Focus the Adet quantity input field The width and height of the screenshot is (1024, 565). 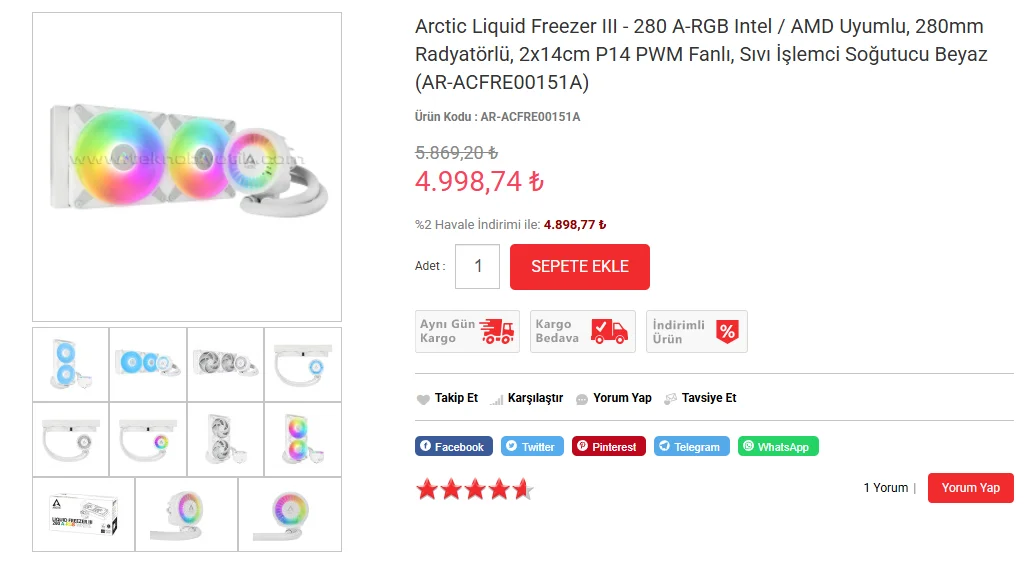pyautogui.click(x=478, y=267)
